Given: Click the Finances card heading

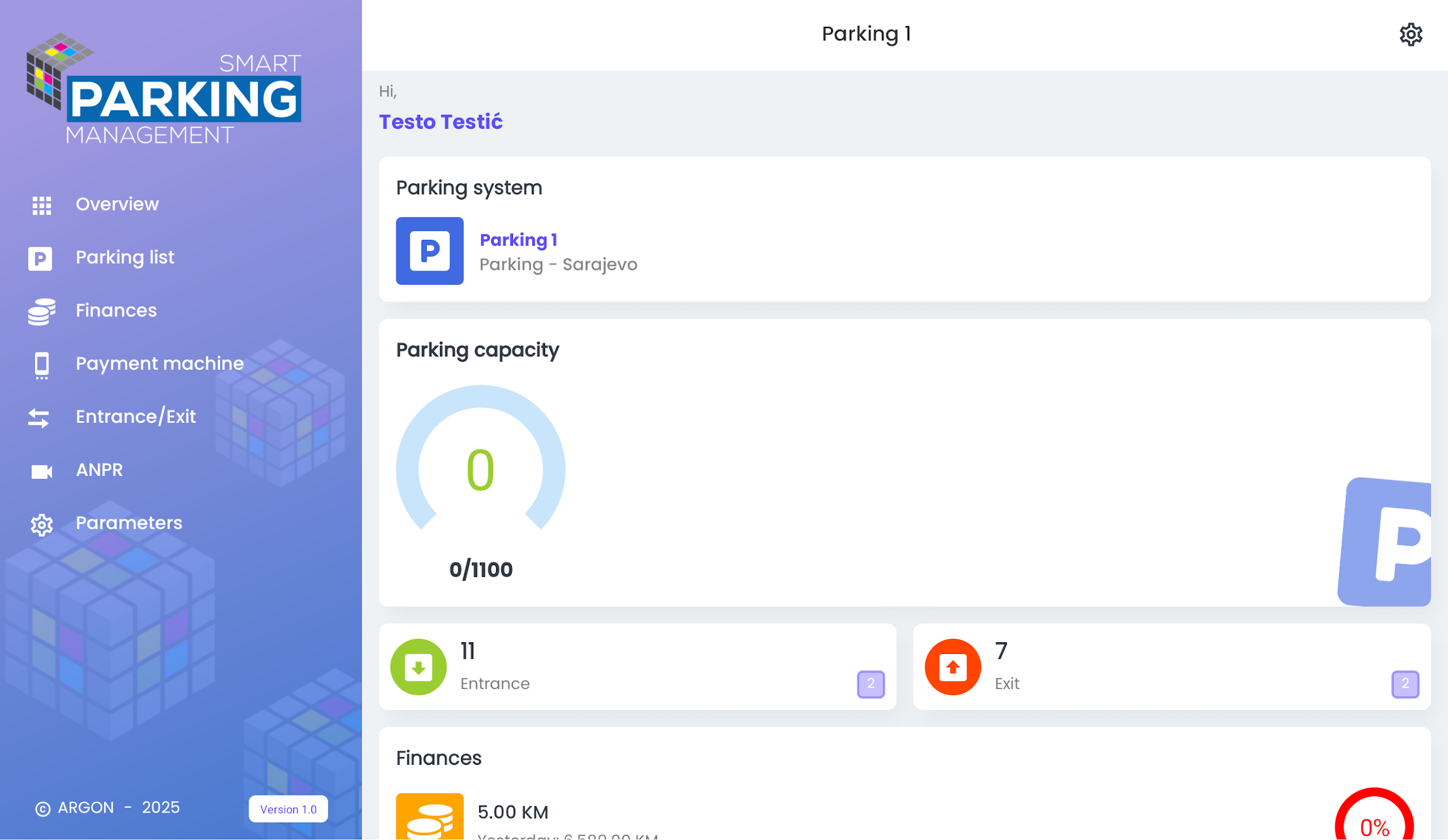Looking at the screenshot, I should coord(438,758).
